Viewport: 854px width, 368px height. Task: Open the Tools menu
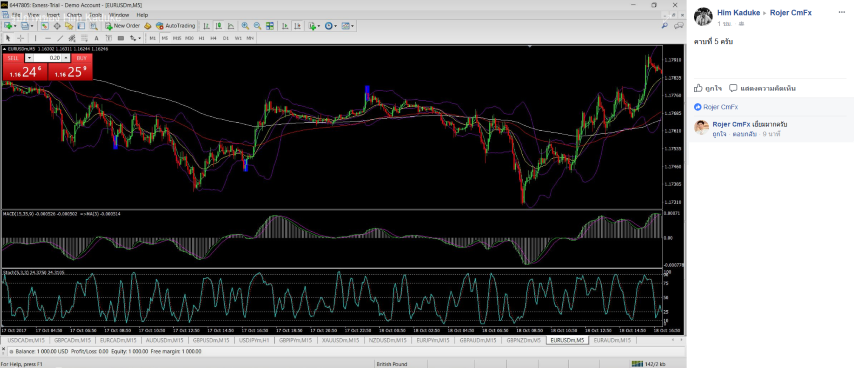coord(96,15)
